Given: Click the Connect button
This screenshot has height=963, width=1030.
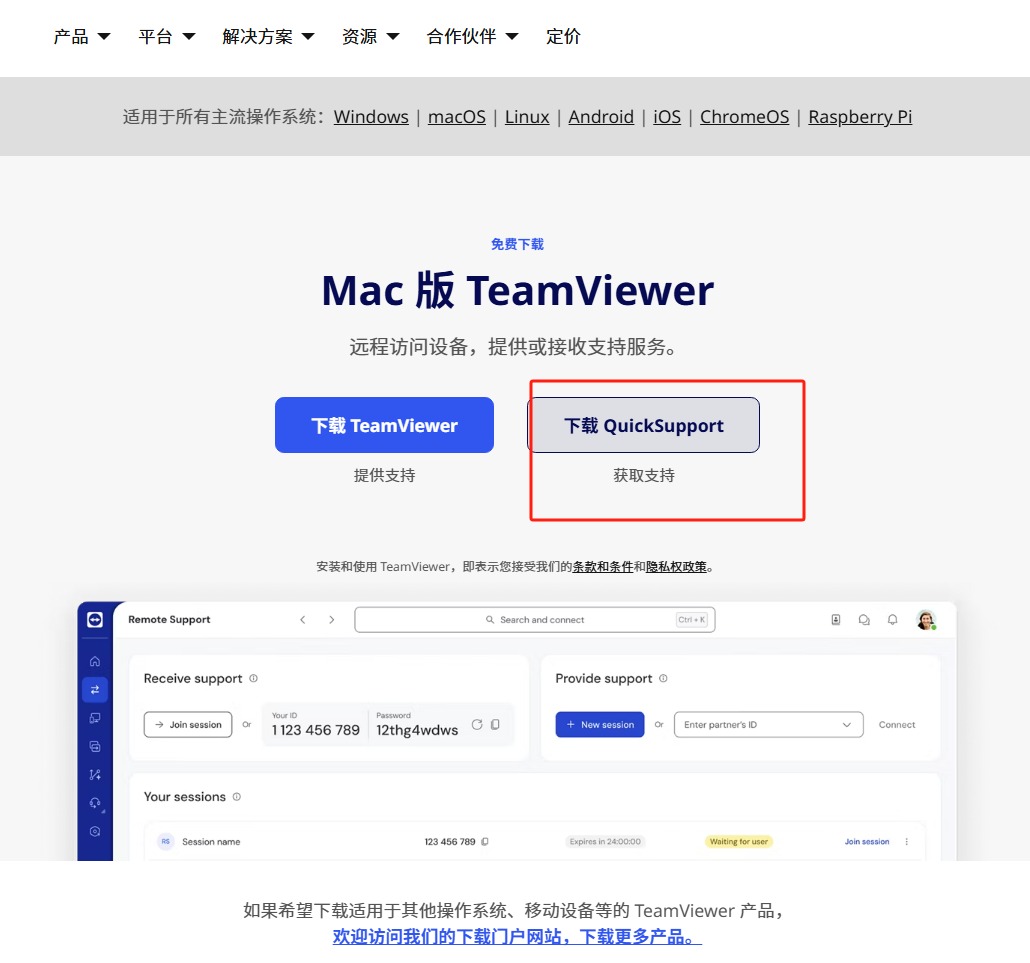Looking at the screenshot, I should pyautogui.click(x=897, y=725).
